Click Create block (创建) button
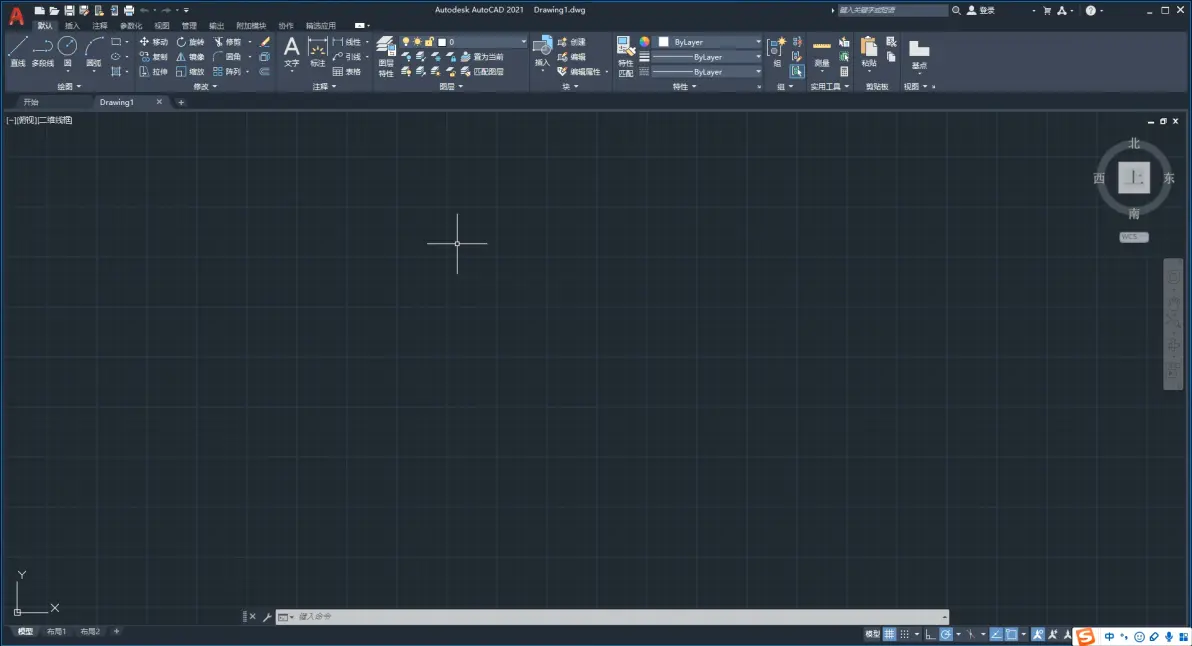 [572, 42]
